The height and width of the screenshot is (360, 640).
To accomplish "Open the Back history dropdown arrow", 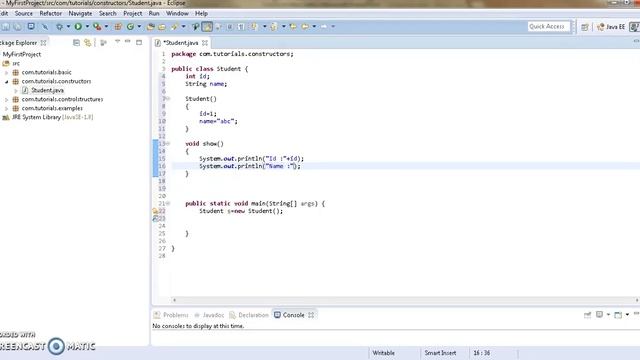I will 314,27.
